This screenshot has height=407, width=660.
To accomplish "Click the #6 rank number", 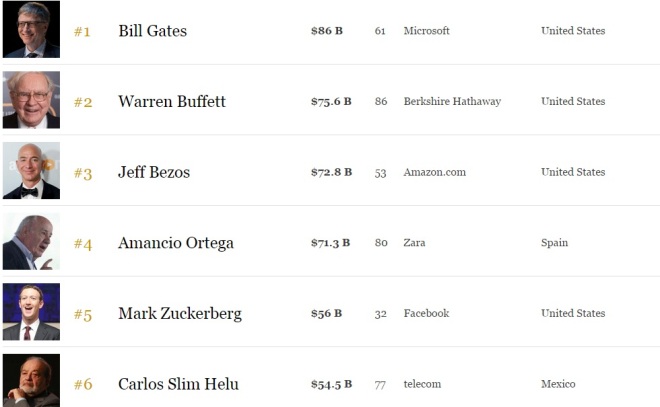I will 83,385.
